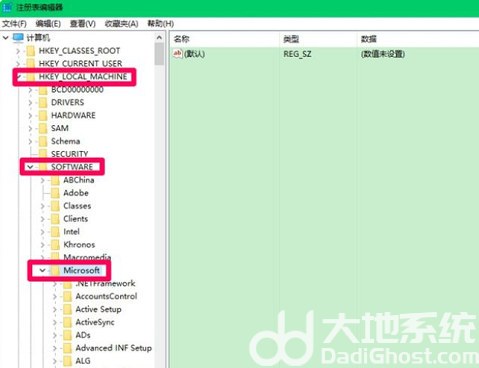Viewport: 479px width, 368px height.
Task: Click the Registry Editor app icon in title bar
Action: 7,7
